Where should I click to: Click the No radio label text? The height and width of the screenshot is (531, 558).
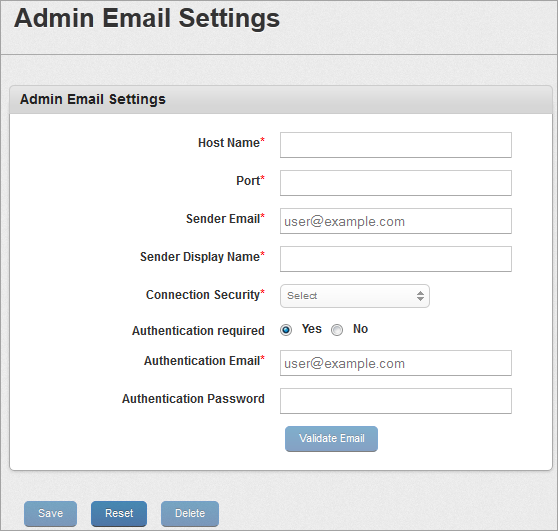[x=360, y=329]
